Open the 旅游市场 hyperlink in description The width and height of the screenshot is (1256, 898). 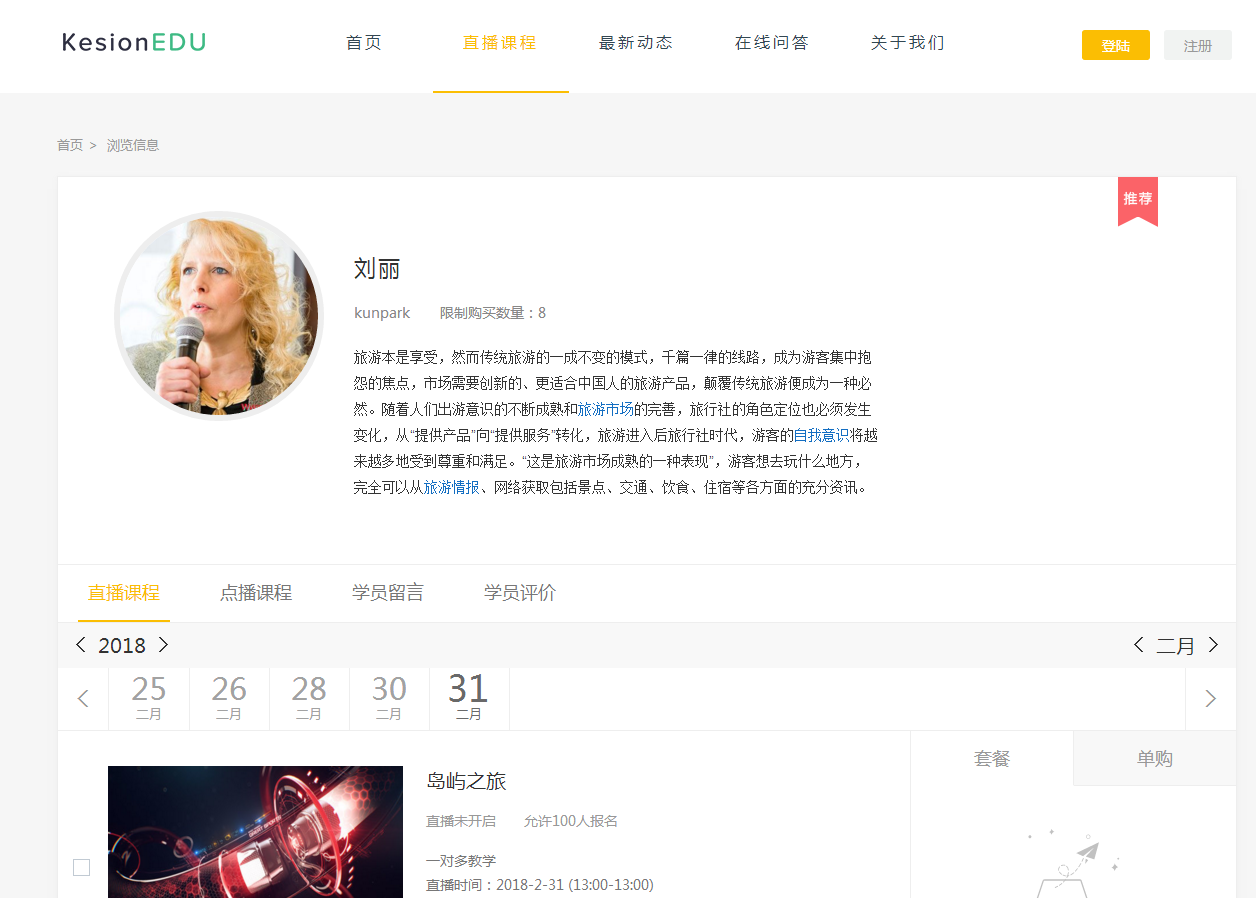pos(605,409)
